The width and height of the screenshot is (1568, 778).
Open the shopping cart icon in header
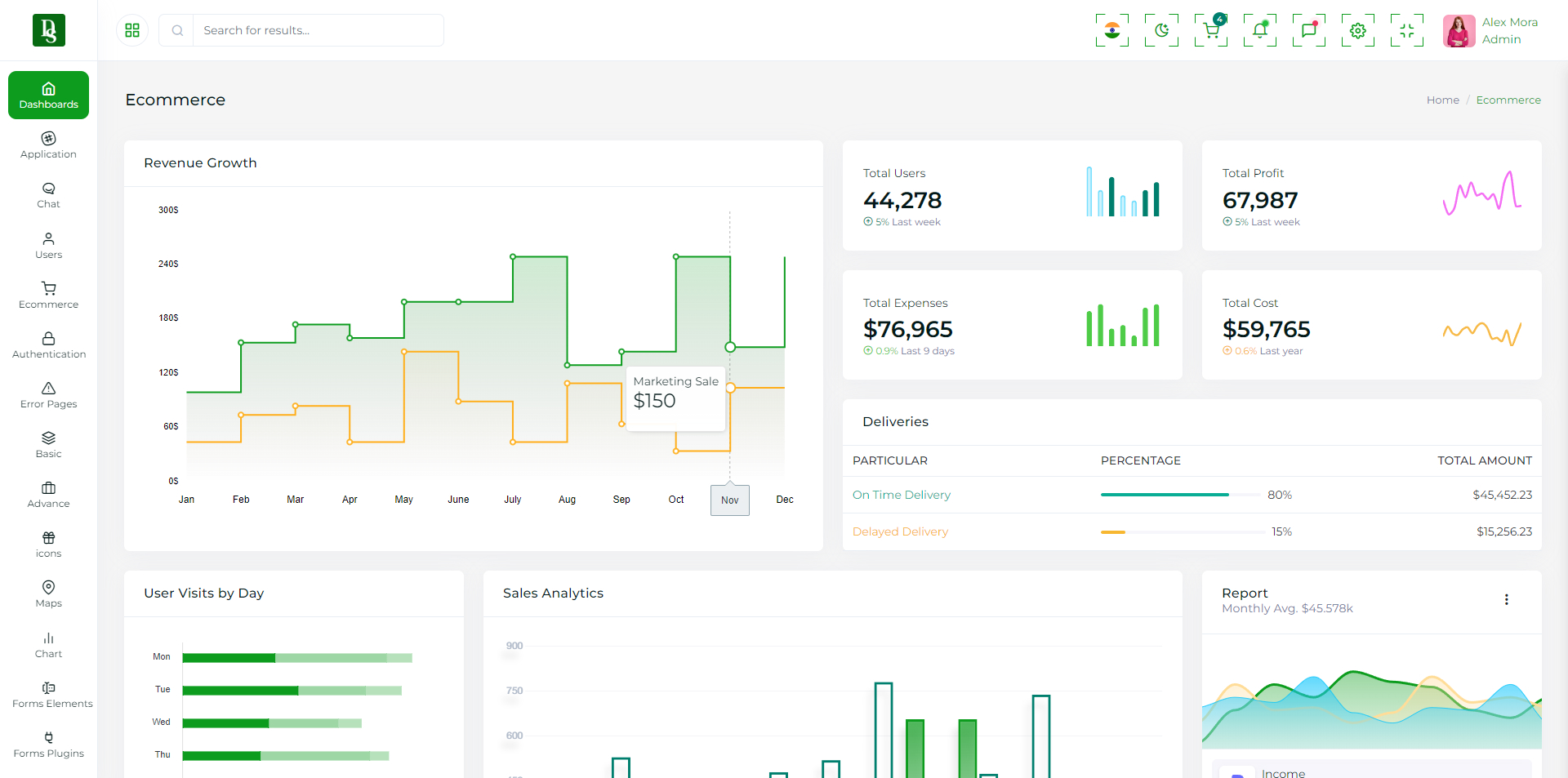point(1211,30)
